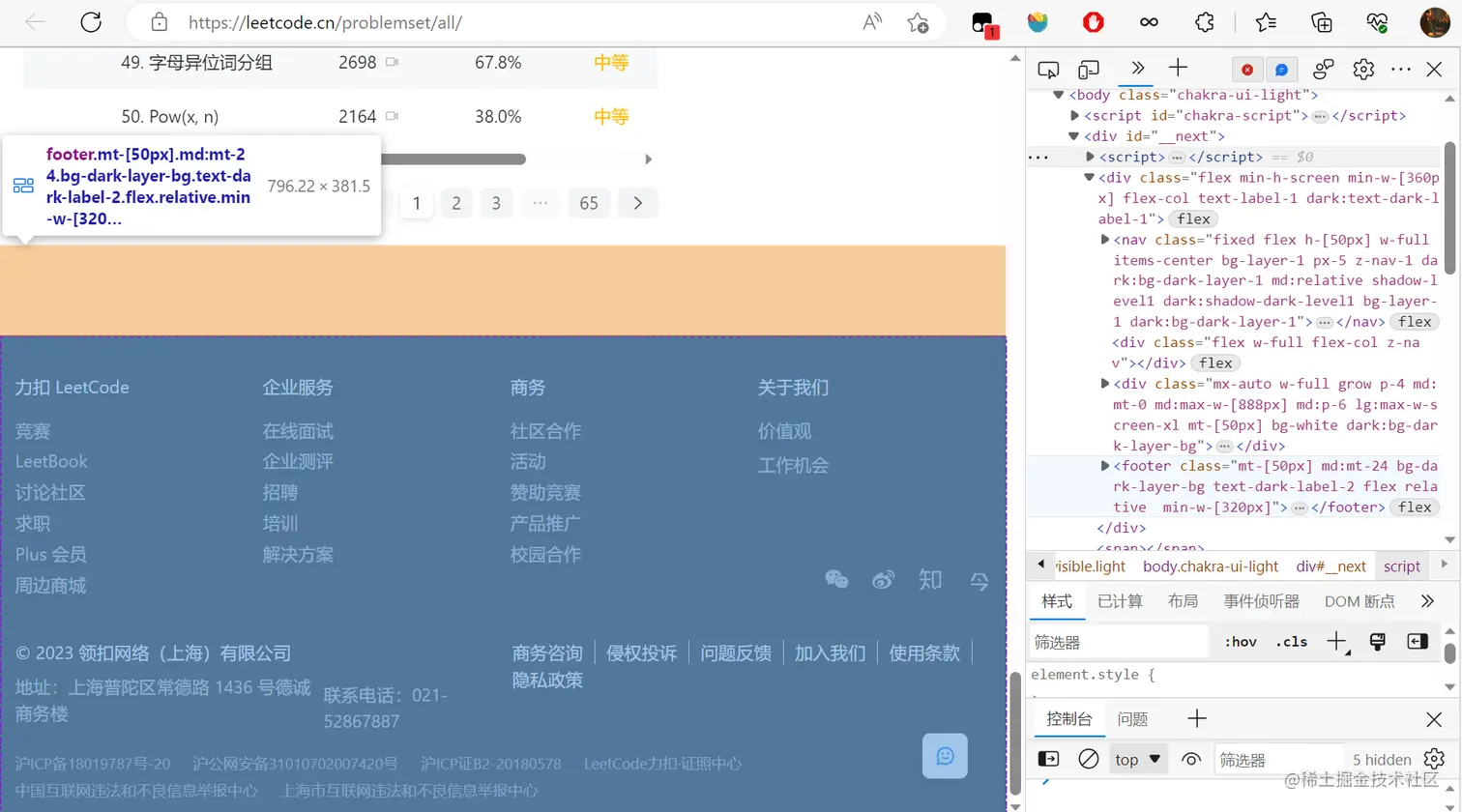Expand the footer element in Elements panel
The image size is (1462, 812).
1105,466
